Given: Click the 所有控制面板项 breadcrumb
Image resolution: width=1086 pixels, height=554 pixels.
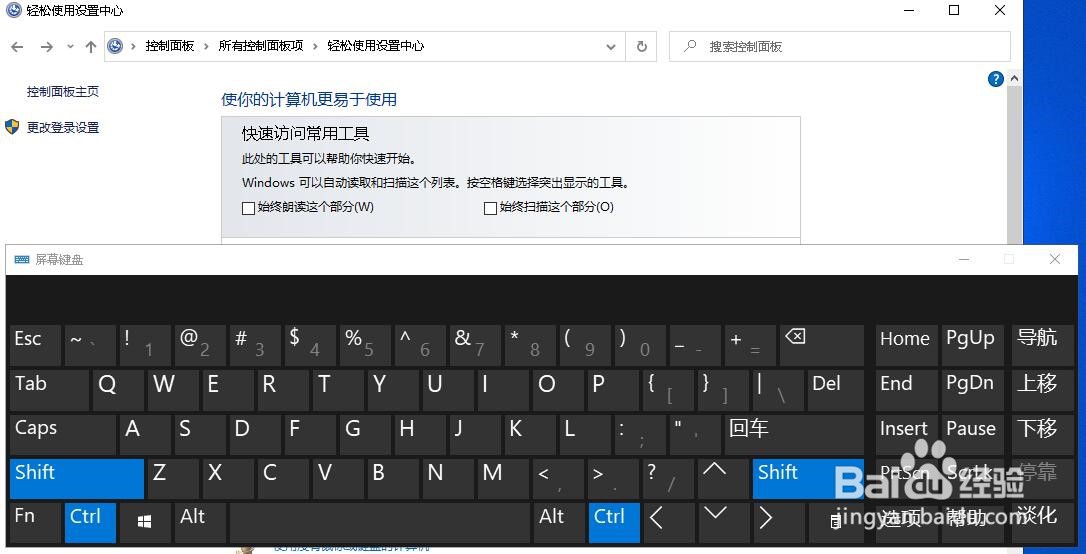Looking at the screenshot, I should tap(261, 46).
